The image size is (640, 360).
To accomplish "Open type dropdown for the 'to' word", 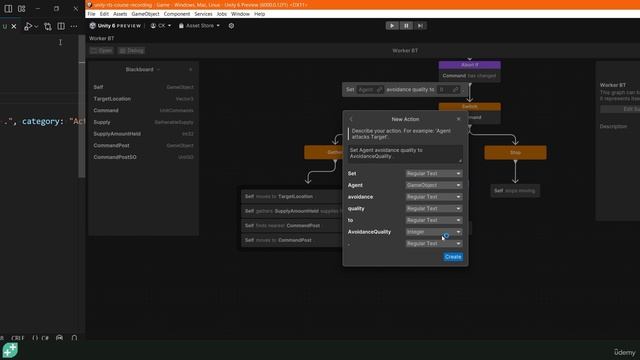I will pos(434,220).
